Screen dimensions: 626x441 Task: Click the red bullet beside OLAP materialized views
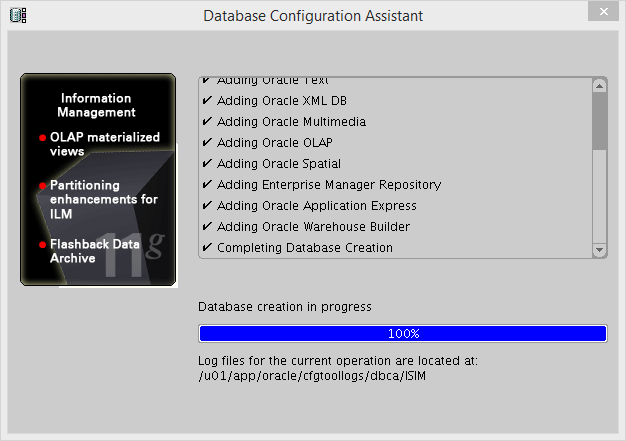click(x=42, y=138)
